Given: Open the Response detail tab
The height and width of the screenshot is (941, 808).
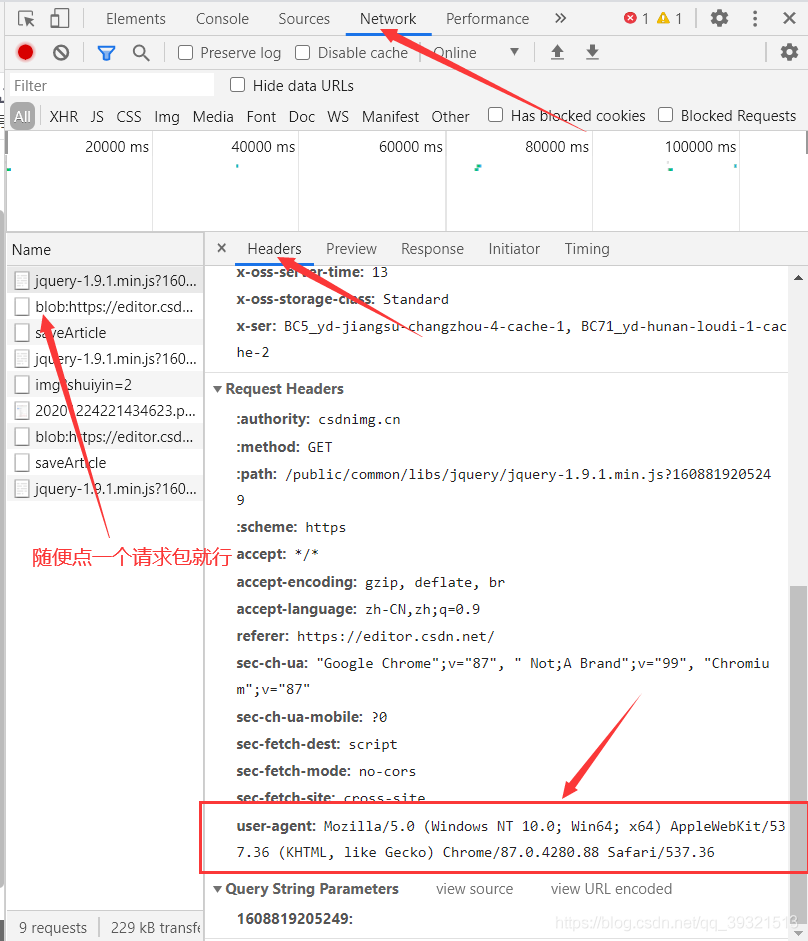Looking at the screenshot, I should point(432,248).
